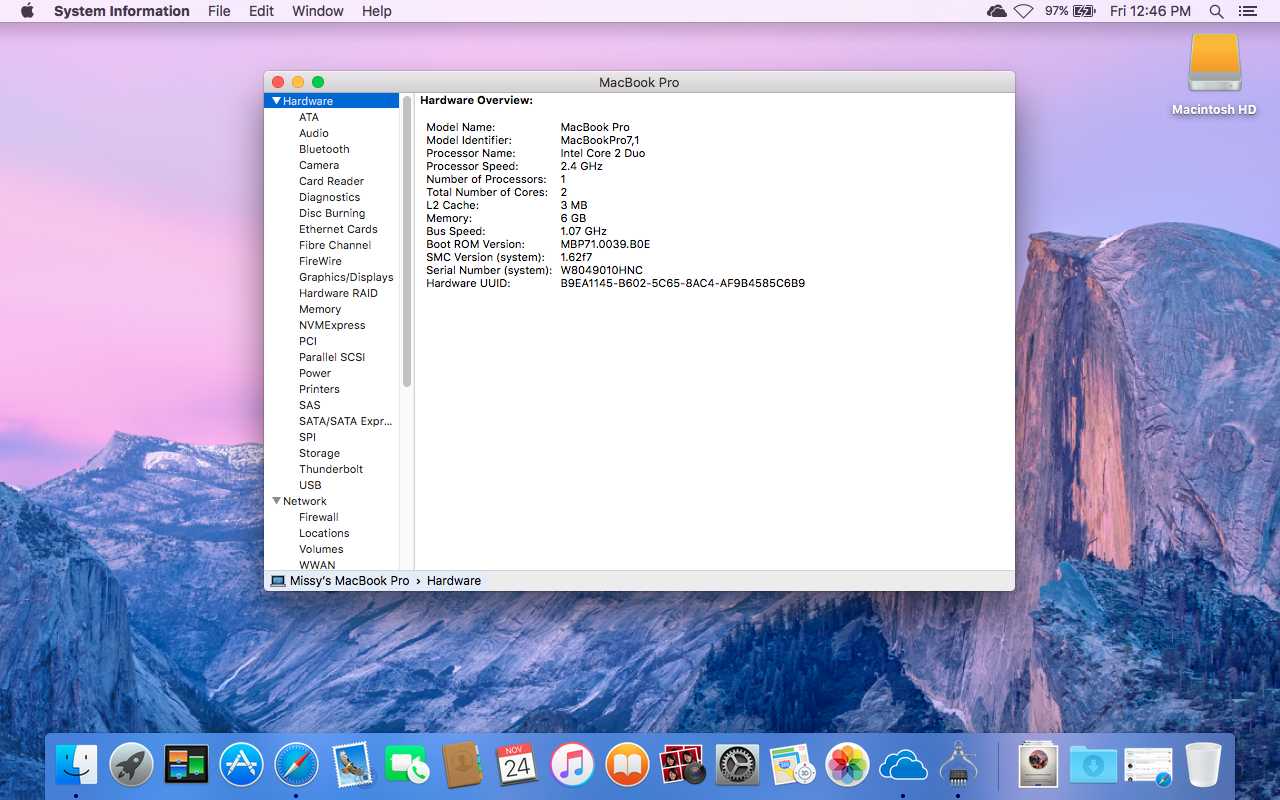Click the 97% battery indicator

coord(1070,11)
